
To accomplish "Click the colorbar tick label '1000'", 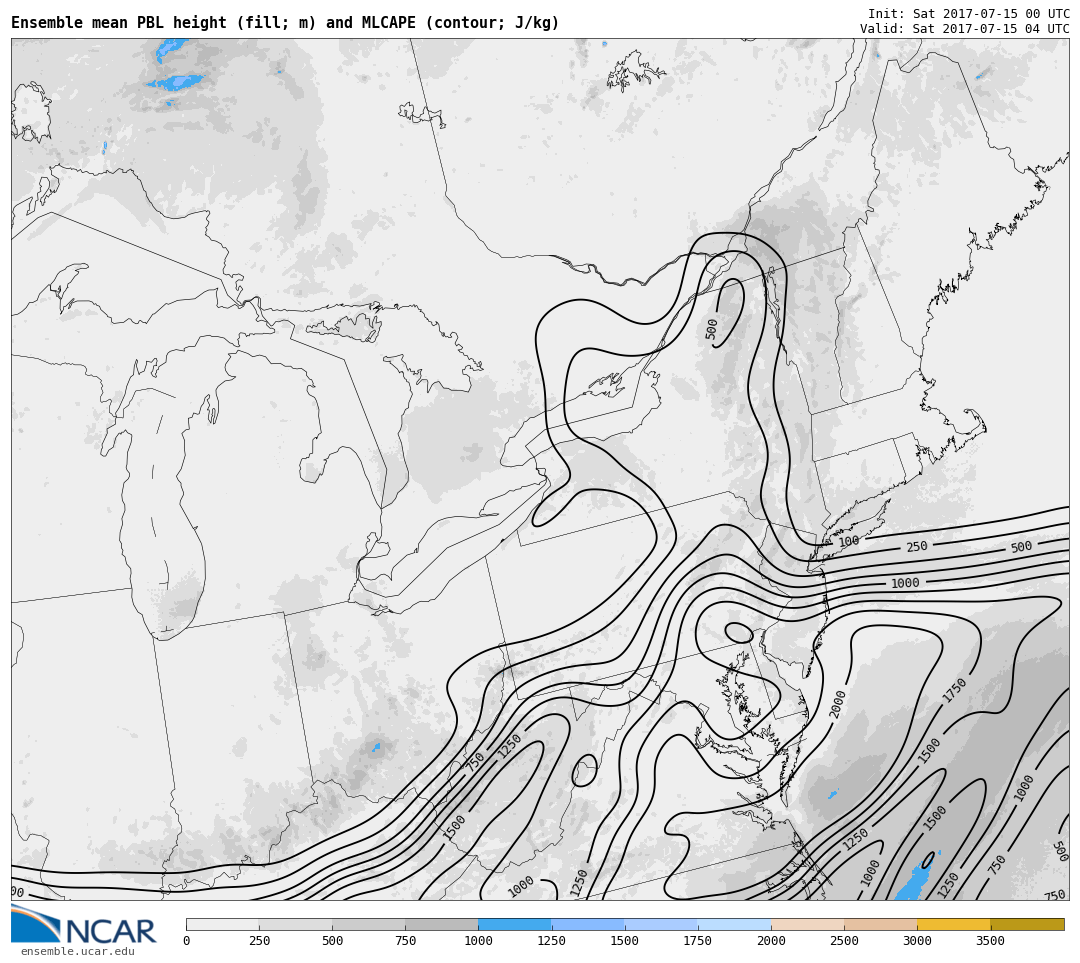I will click(x=479, y=941).
